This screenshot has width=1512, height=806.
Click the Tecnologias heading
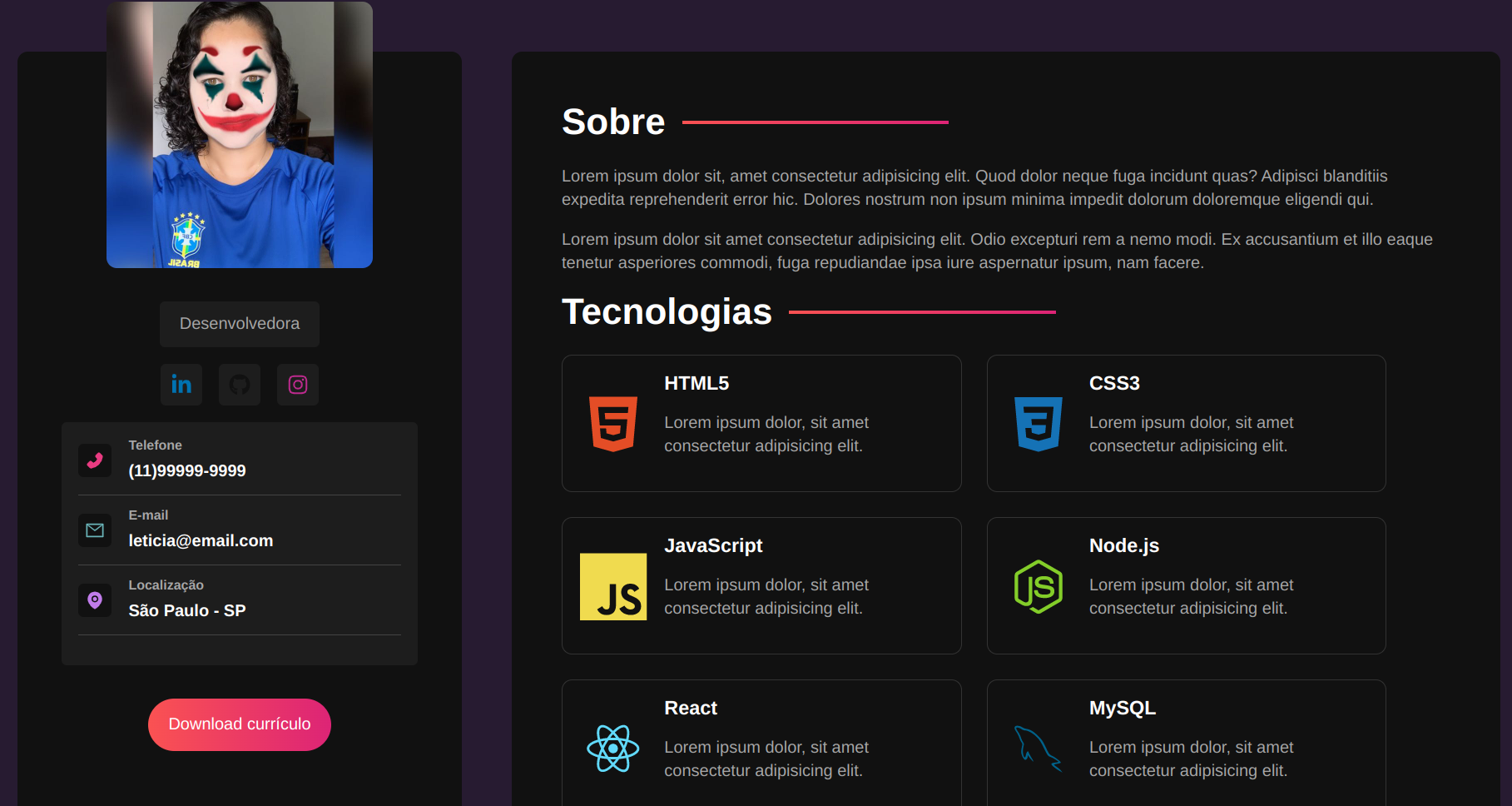click(667, 311)
